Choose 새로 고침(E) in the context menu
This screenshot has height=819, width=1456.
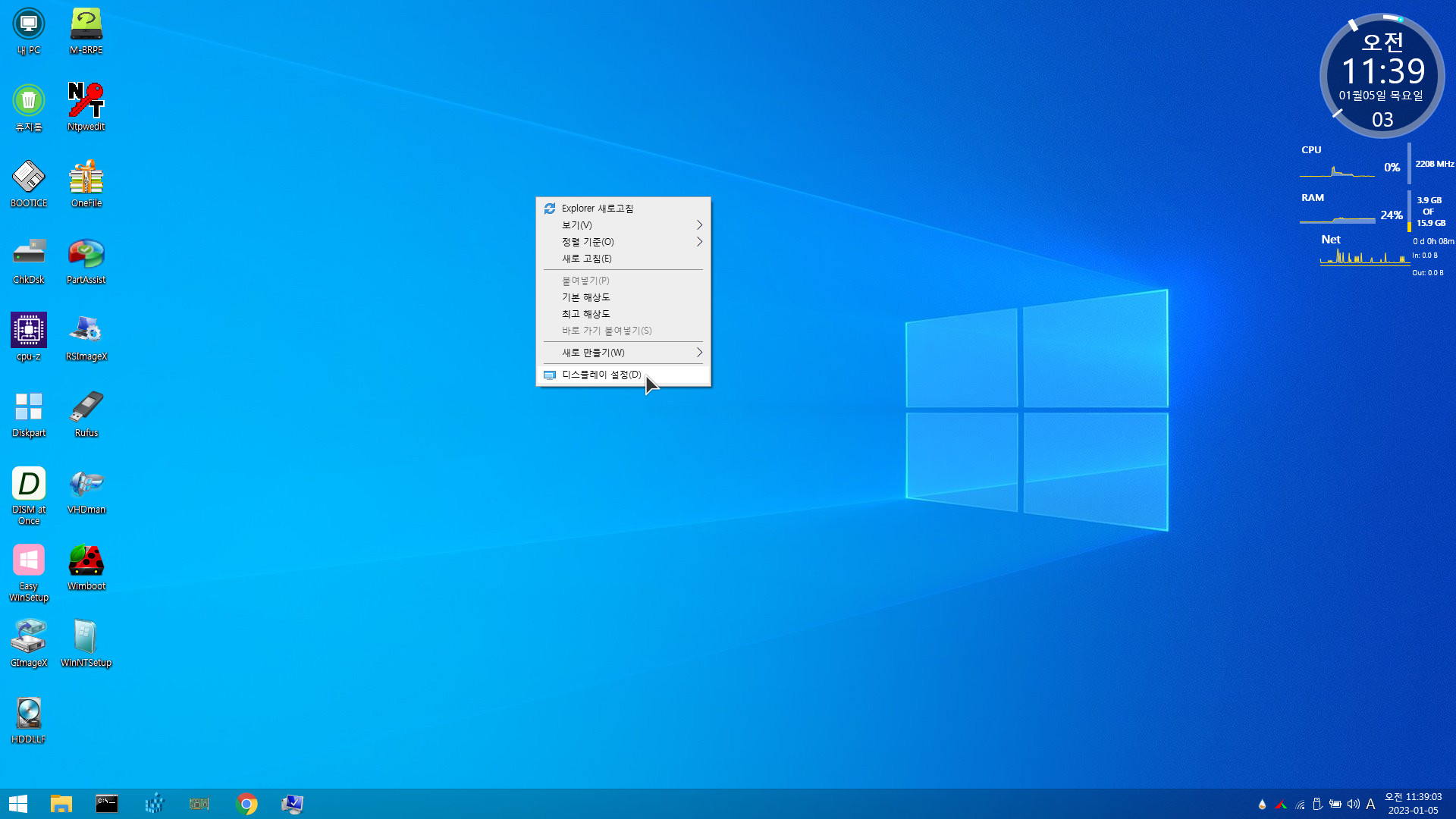623,259
